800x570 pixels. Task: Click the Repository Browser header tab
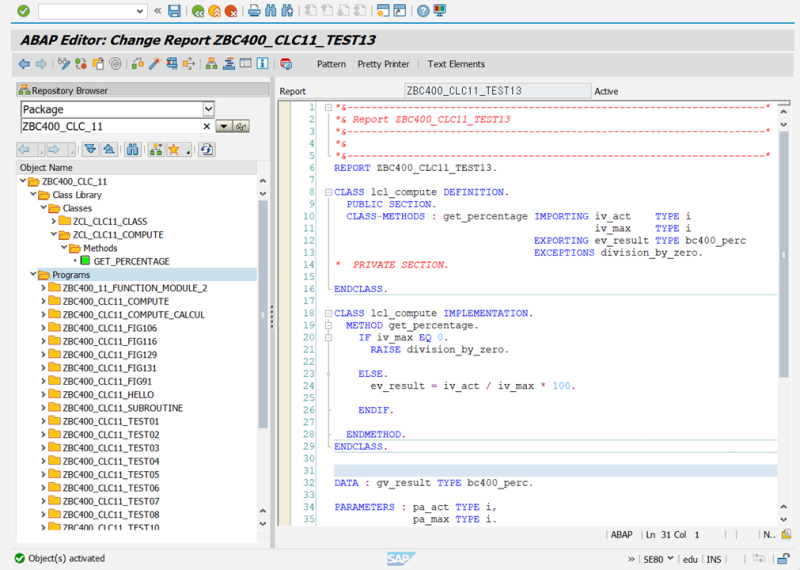(x=142, y=90)
